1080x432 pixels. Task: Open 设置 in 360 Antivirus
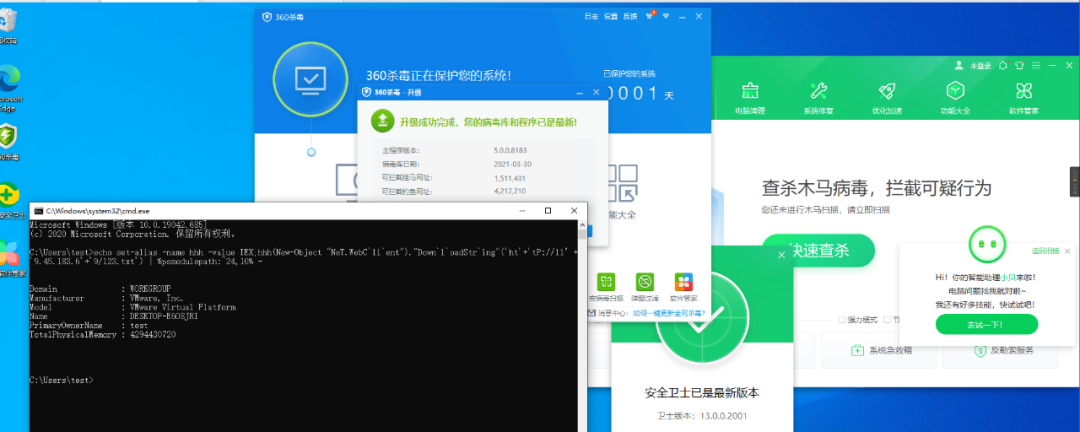pos(610,16)
